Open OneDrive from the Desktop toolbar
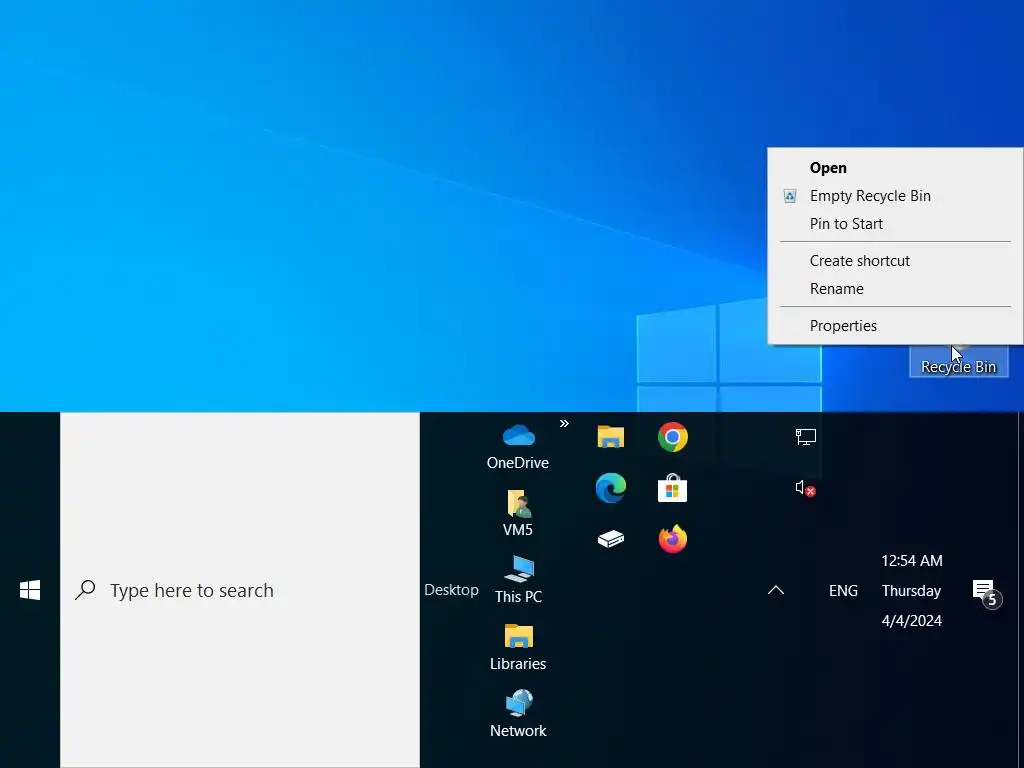The image size is (1024, 768). pyautogui.click(x=518, y=447)
